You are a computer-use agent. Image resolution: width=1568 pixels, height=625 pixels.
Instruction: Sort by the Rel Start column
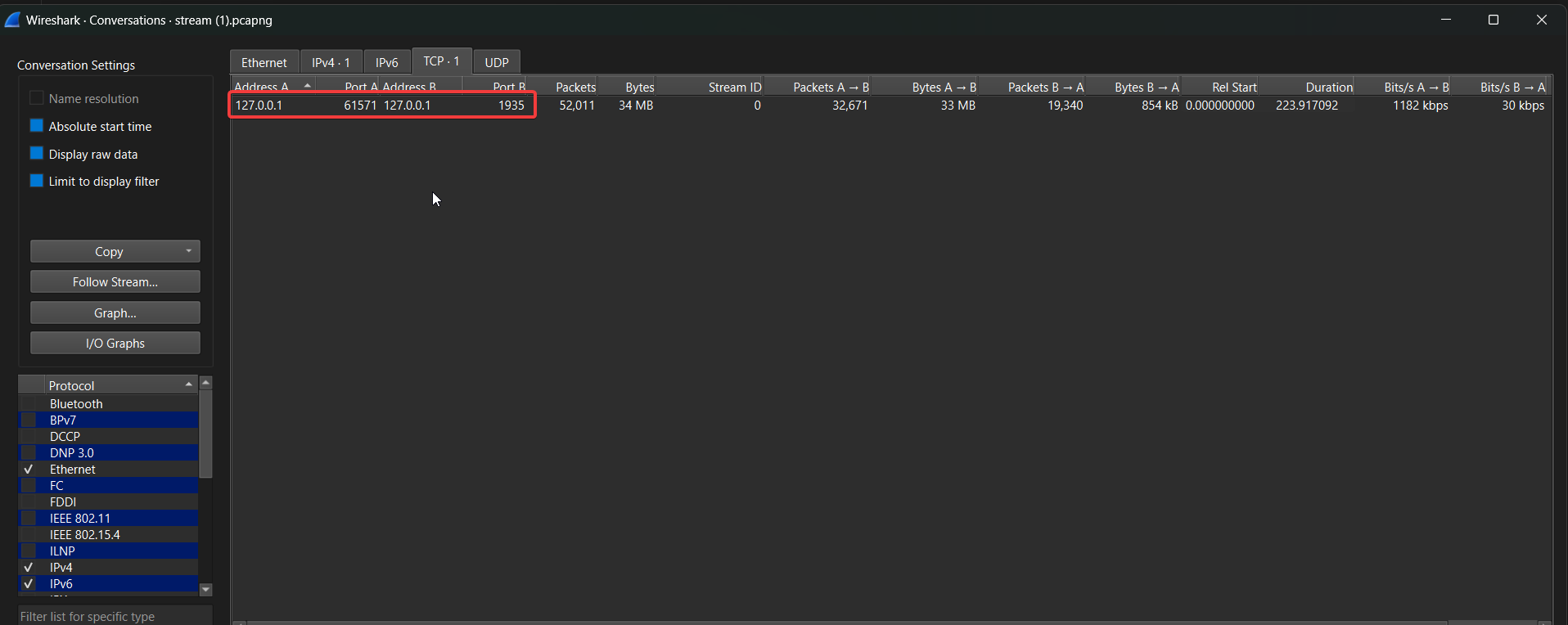[x=1220, y=86]
